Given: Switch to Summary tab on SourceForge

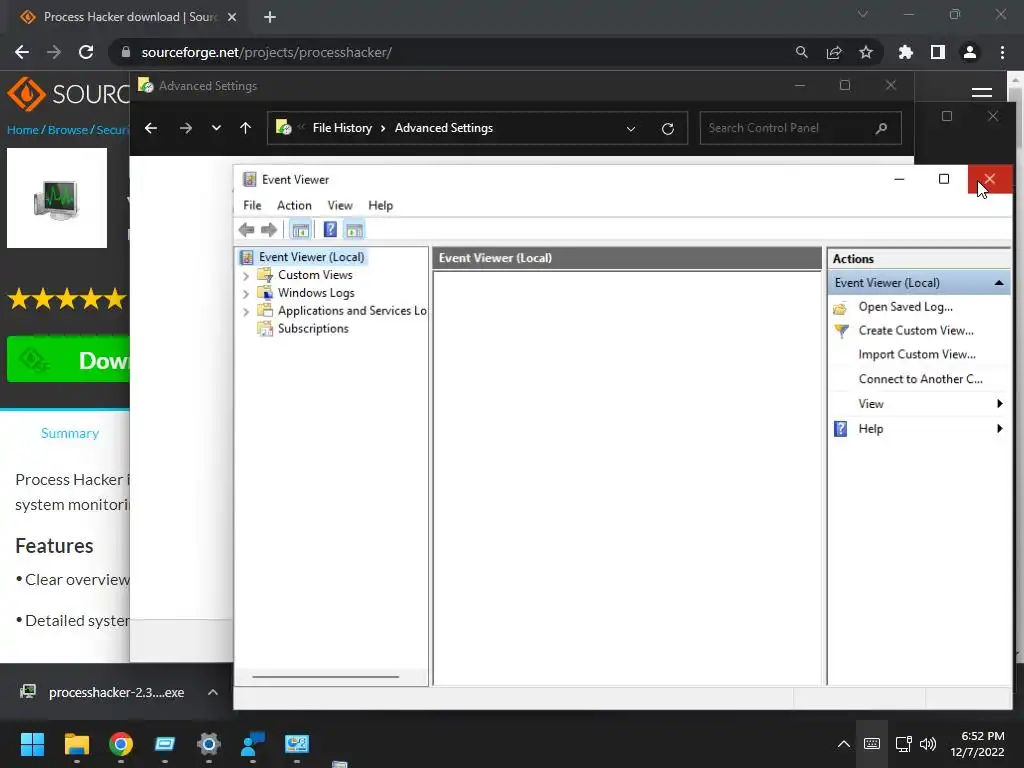Looking at the screenshot, I should (x=70, y=434).
